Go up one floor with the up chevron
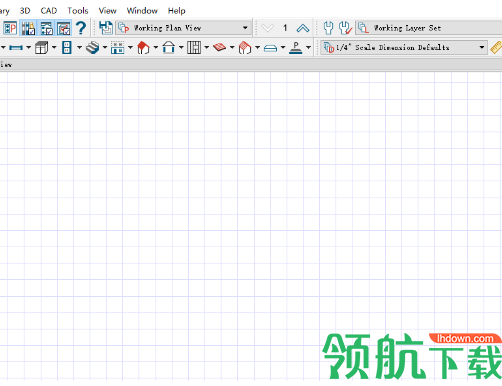Image resolution: width=502 pixels, height=386 pixels. point(303,28)
